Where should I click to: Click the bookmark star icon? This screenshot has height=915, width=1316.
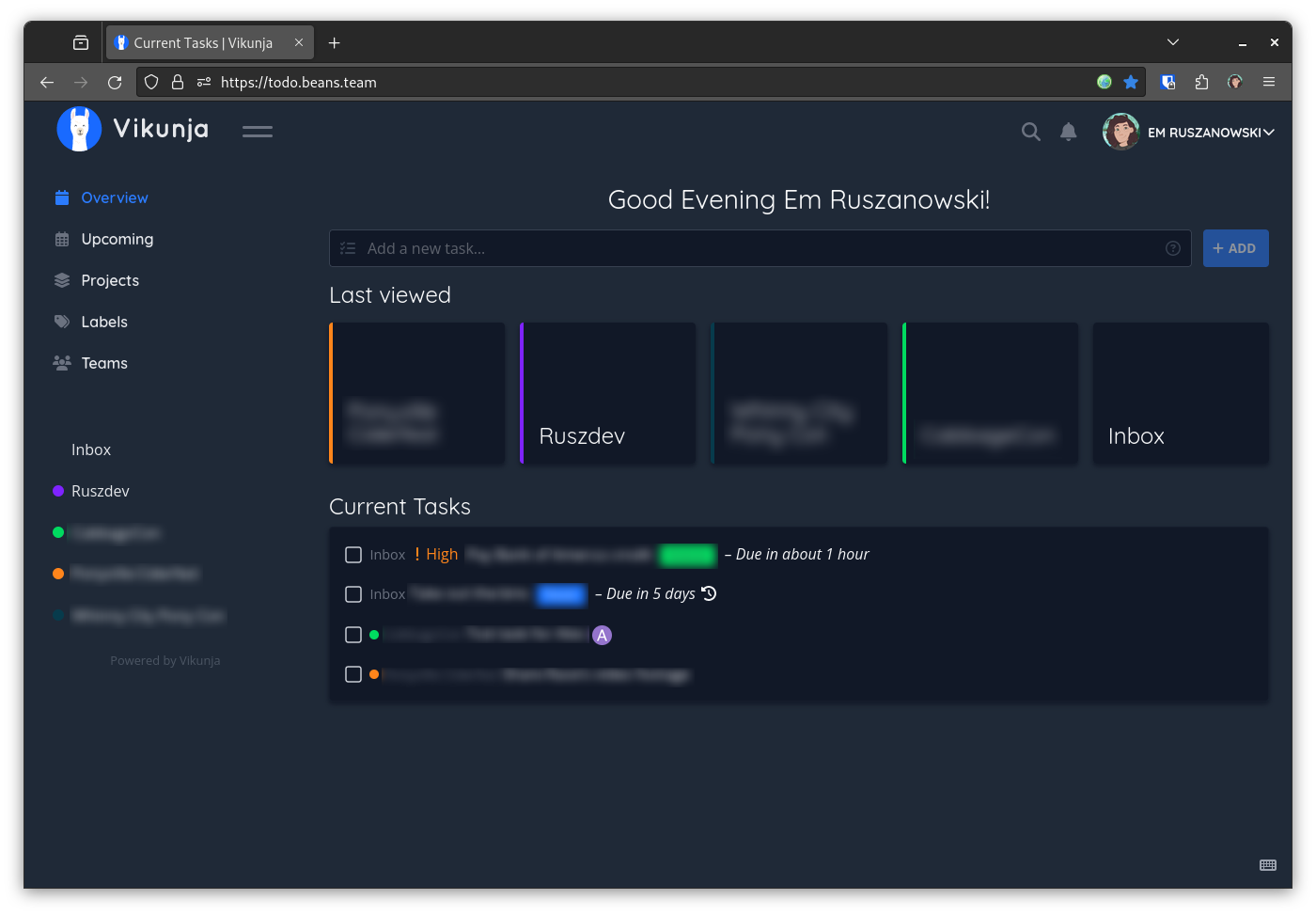point(1131,82)
